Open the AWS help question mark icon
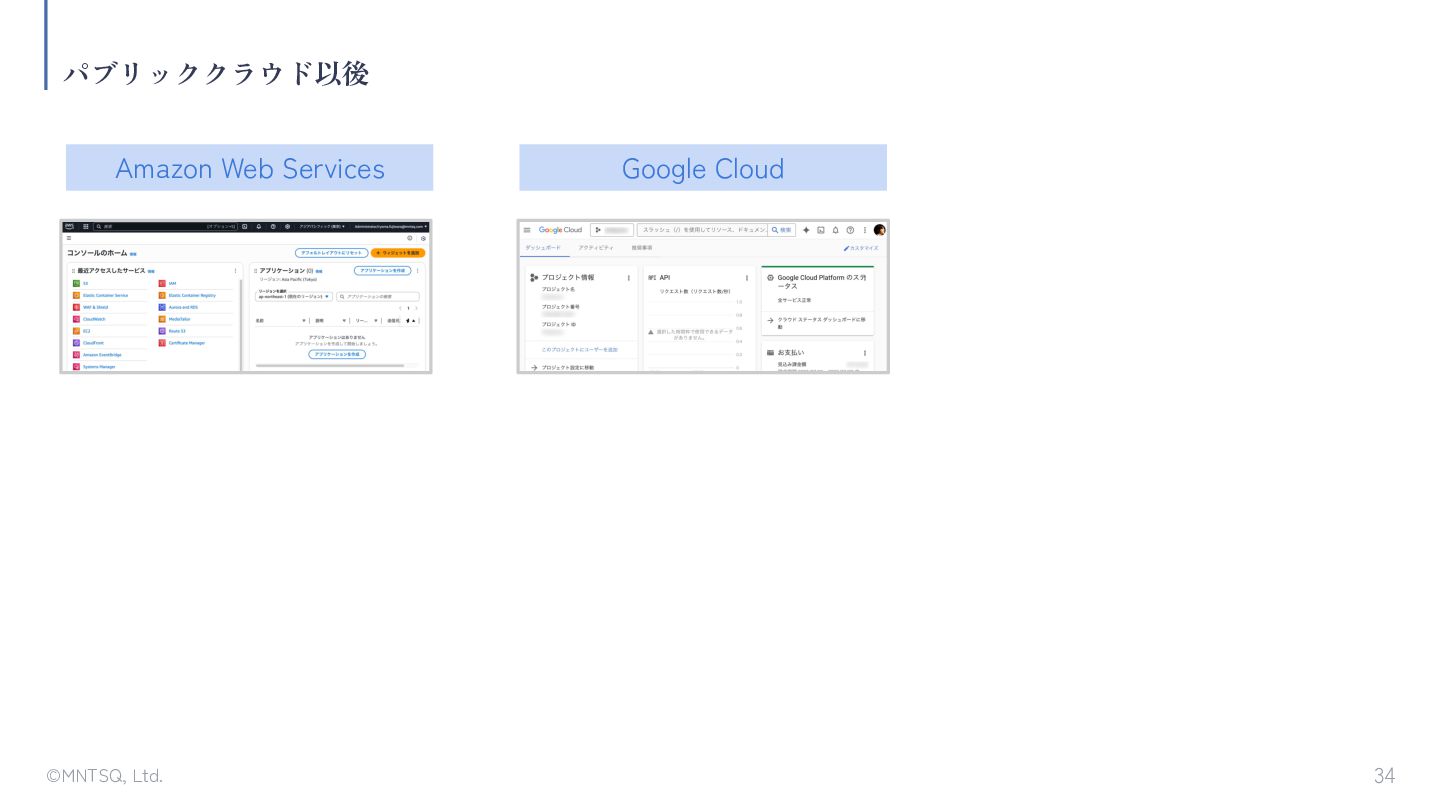1440x810 pixels. pyautogui.click(x=273, y=226)
